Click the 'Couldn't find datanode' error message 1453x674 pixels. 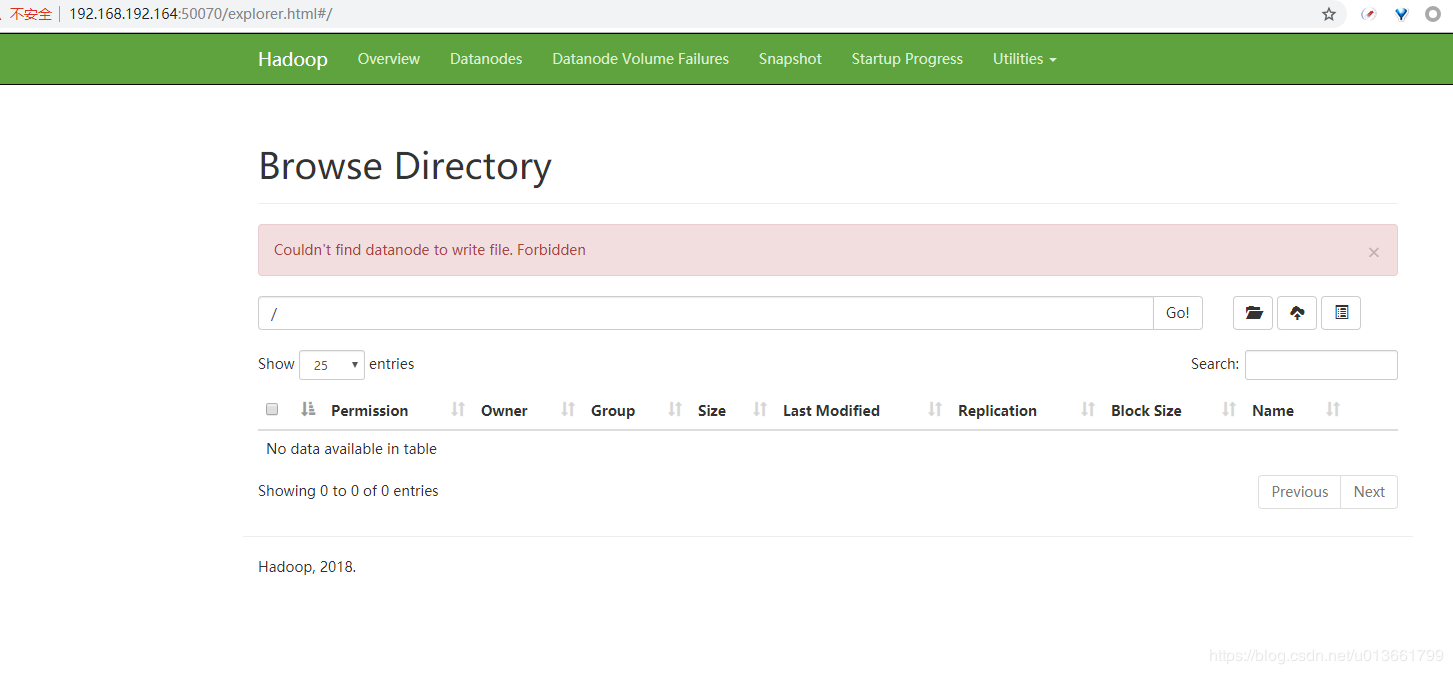click(x=430, y=250)
